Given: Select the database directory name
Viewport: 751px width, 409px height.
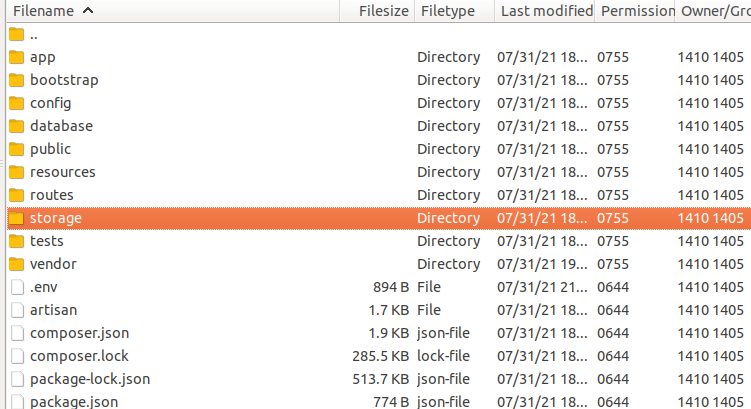Looking at the screenshot, I should tap(61, 126).
